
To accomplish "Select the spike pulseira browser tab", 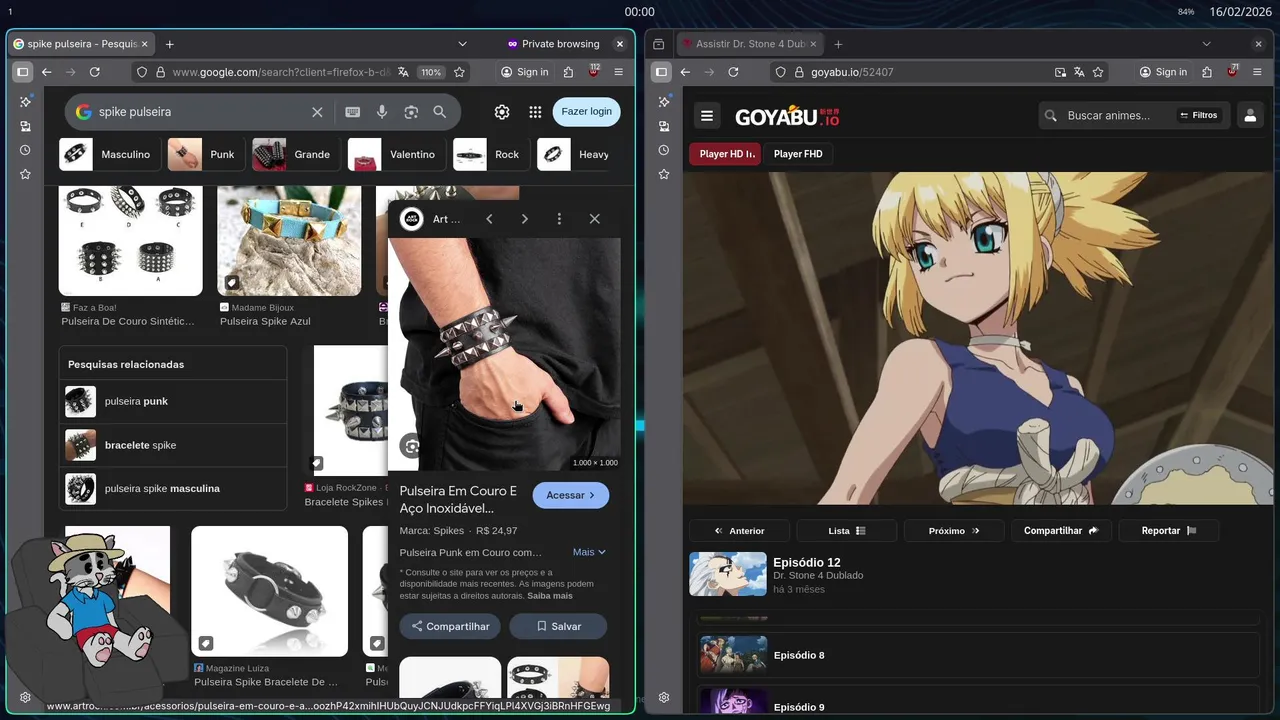I will pos(81,44).
